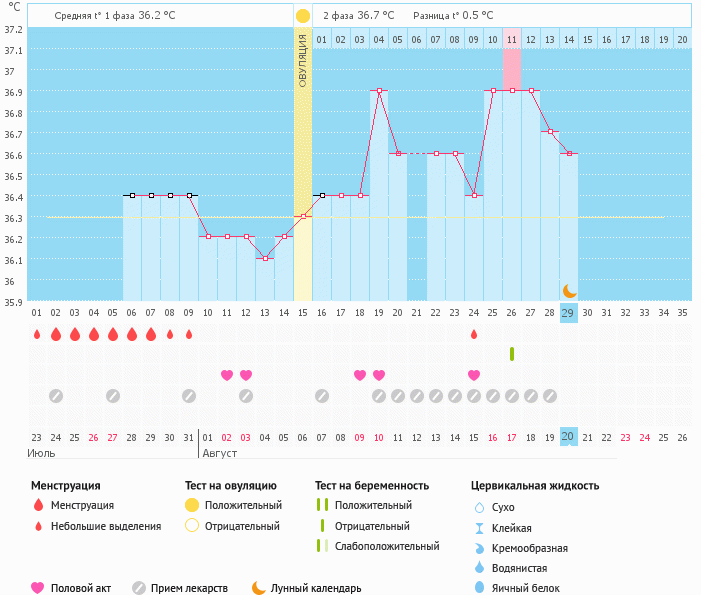
Task: Click the pink highlighted day 11 in phase 2 header
Action: point(512,39)
